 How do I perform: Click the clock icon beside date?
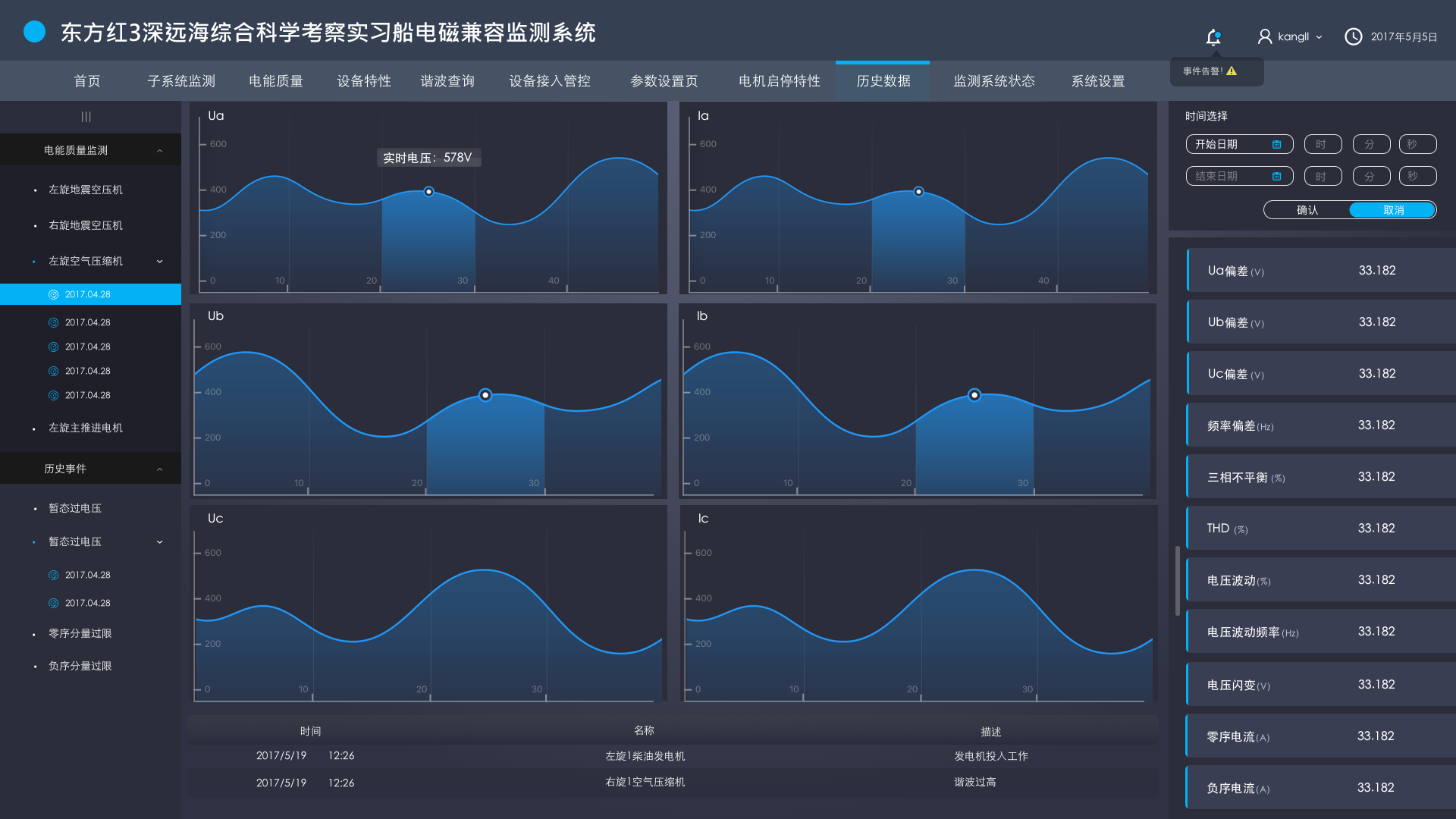point(1353,36)
